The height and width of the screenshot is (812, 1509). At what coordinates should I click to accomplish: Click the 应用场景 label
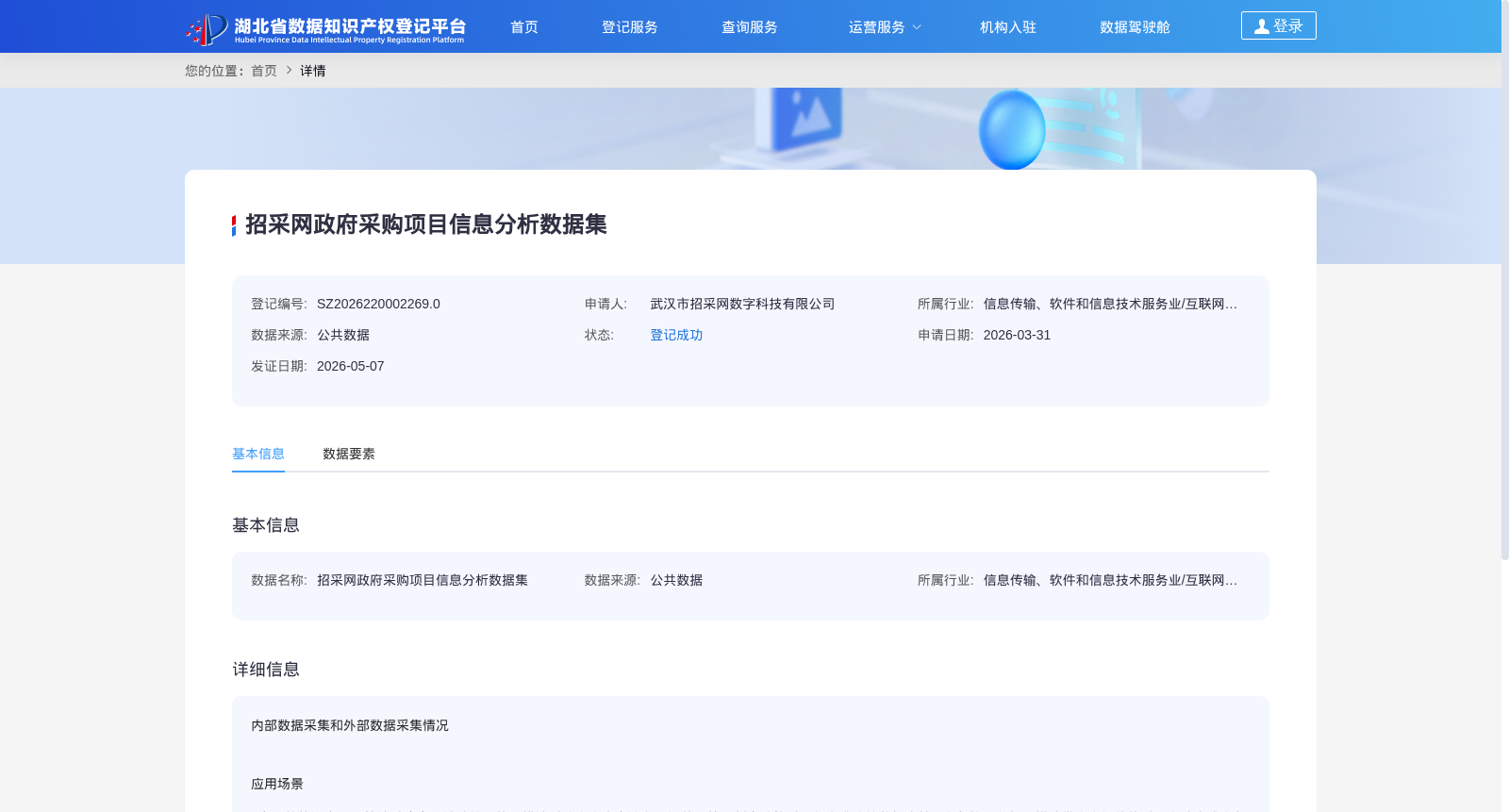(x=277, y=784)
